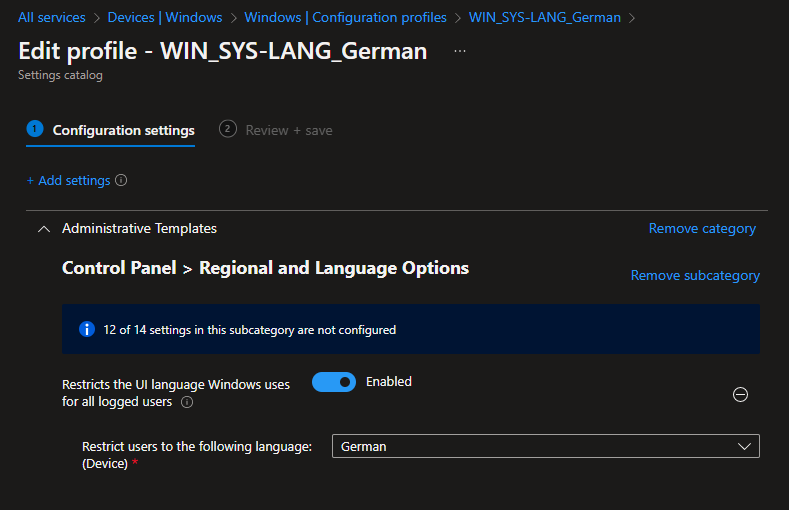Click the info icon beside Restricts UI language setting
The image size is (789, 510).
click(x=187, y=402)
